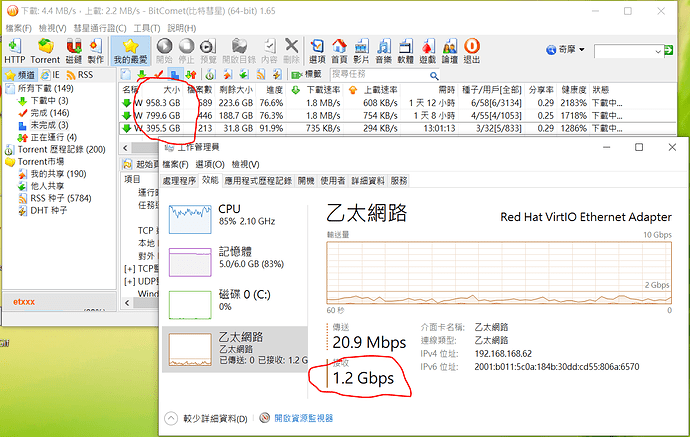690x437 pixels.
Task: Click the 遊戲 games icon
Action: point(427,51)
